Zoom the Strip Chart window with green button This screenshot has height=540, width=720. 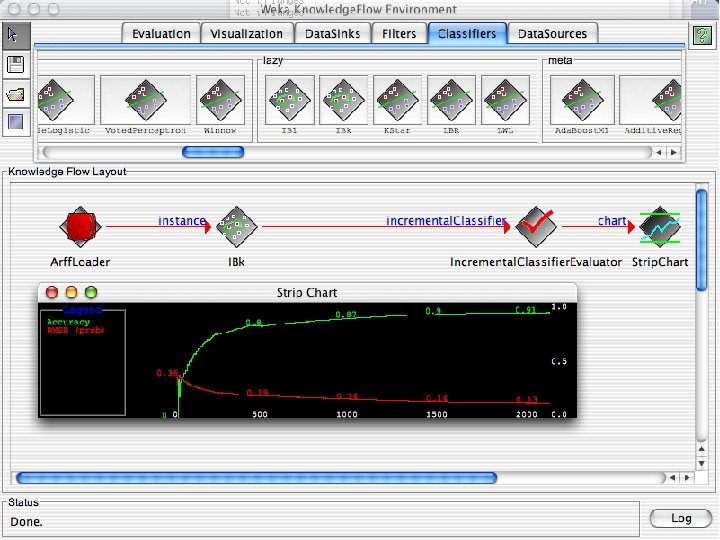click(91, 292)
